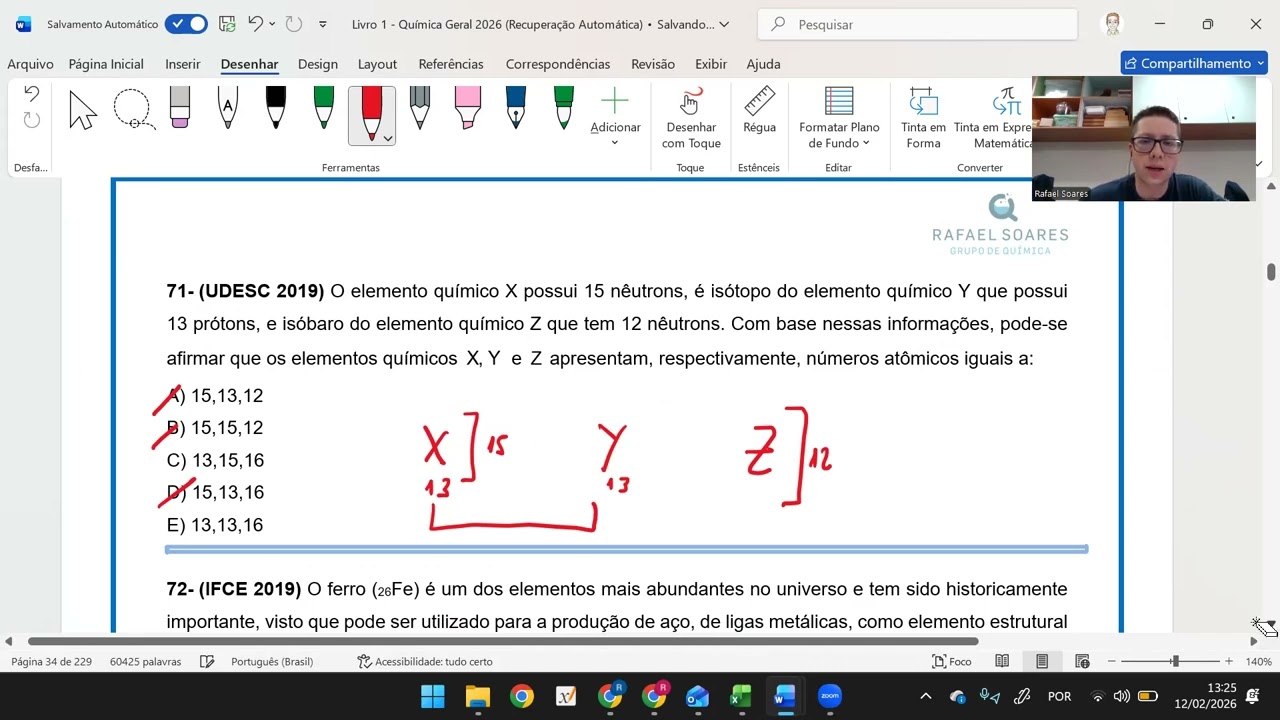Select the green pen next to Adicionar
The width and height of the screenshot is (1280, 720).
click(x=564, y=108)
